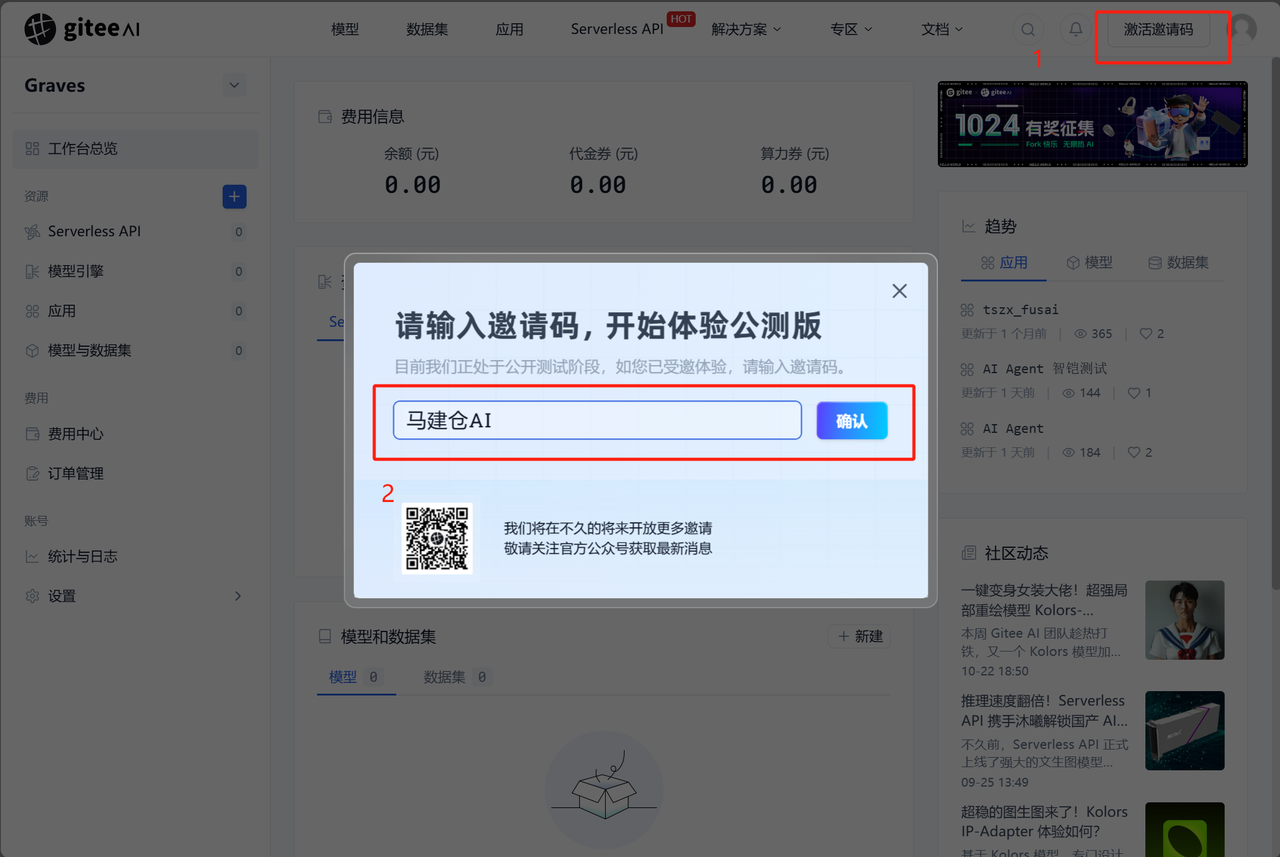This screenshot has height=857, width=1280.
Task: Open the user avatar menu
Action: (1242, 29)
